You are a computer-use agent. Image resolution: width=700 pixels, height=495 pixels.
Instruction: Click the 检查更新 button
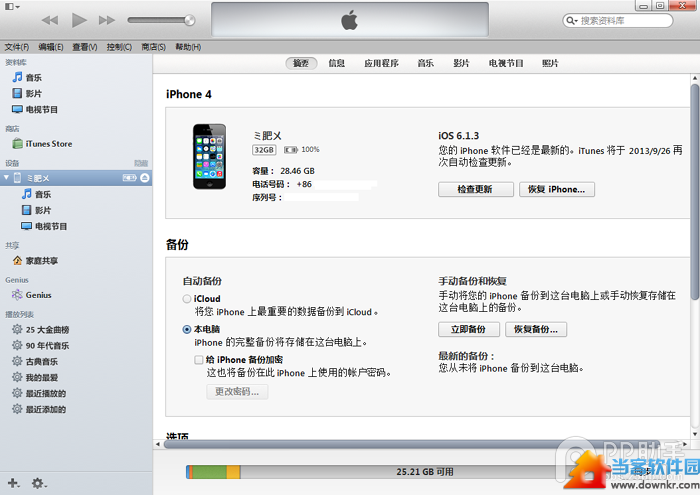pos(475,189)
